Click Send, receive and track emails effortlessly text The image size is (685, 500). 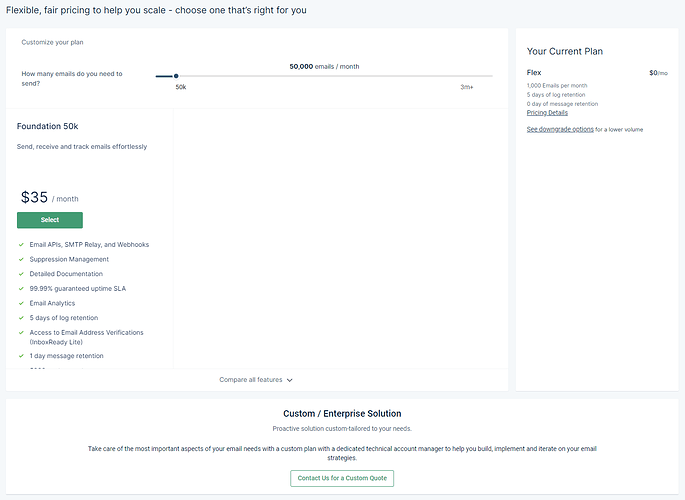coord(82,147)
